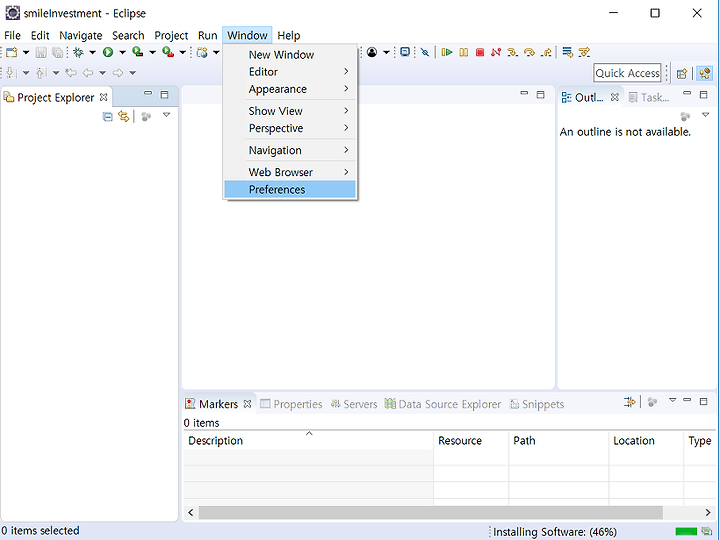
Task: Click the Resource column header
Action: [x=471, y=440]
